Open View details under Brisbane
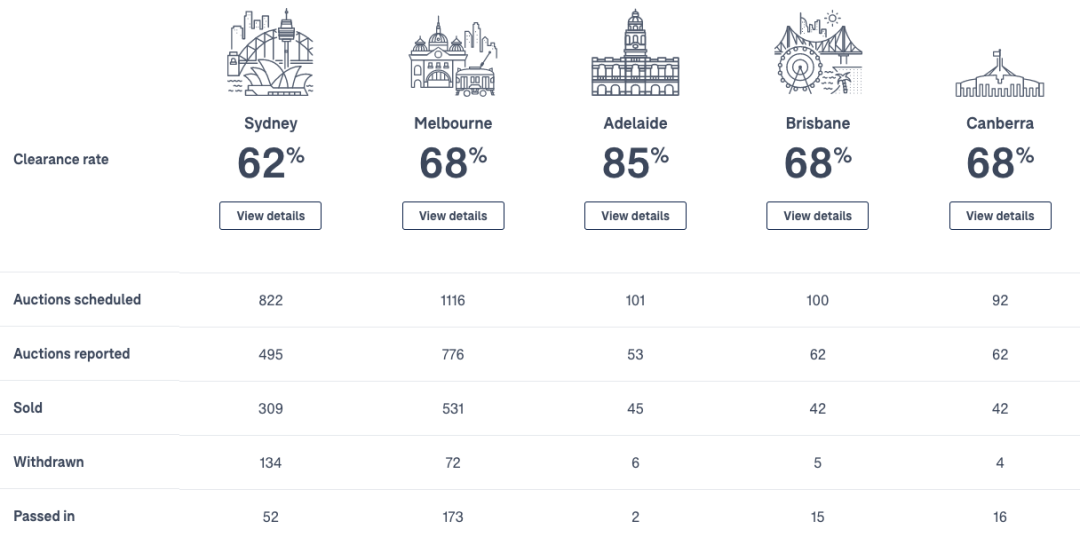This screenshot has width=1080, height=545. 818,216
